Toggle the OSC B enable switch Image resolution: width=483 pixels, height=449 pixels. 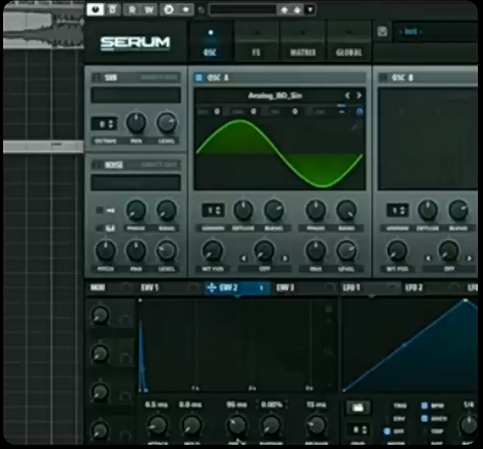[x=384, y=78]
